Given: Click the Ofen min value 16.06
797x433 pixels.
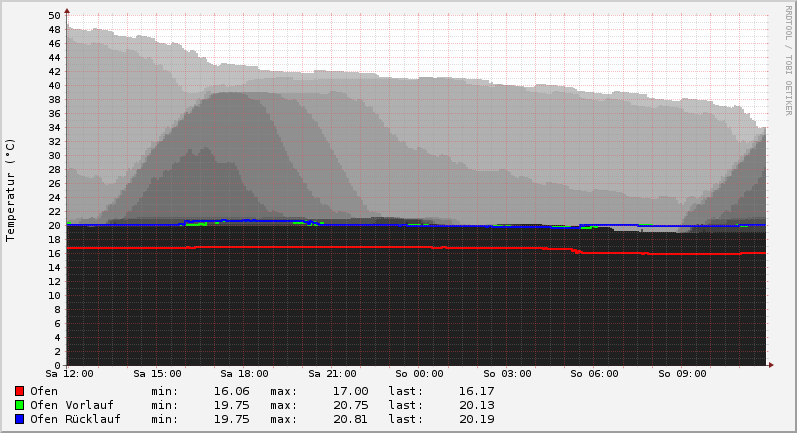Looking at the screenshot, I should tap(231, 391).
